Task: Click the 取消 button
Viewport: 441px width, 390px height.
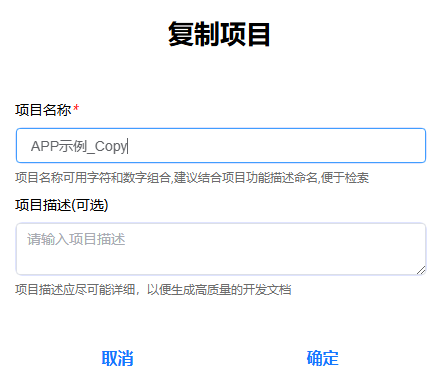Action: tap(117, 358)
